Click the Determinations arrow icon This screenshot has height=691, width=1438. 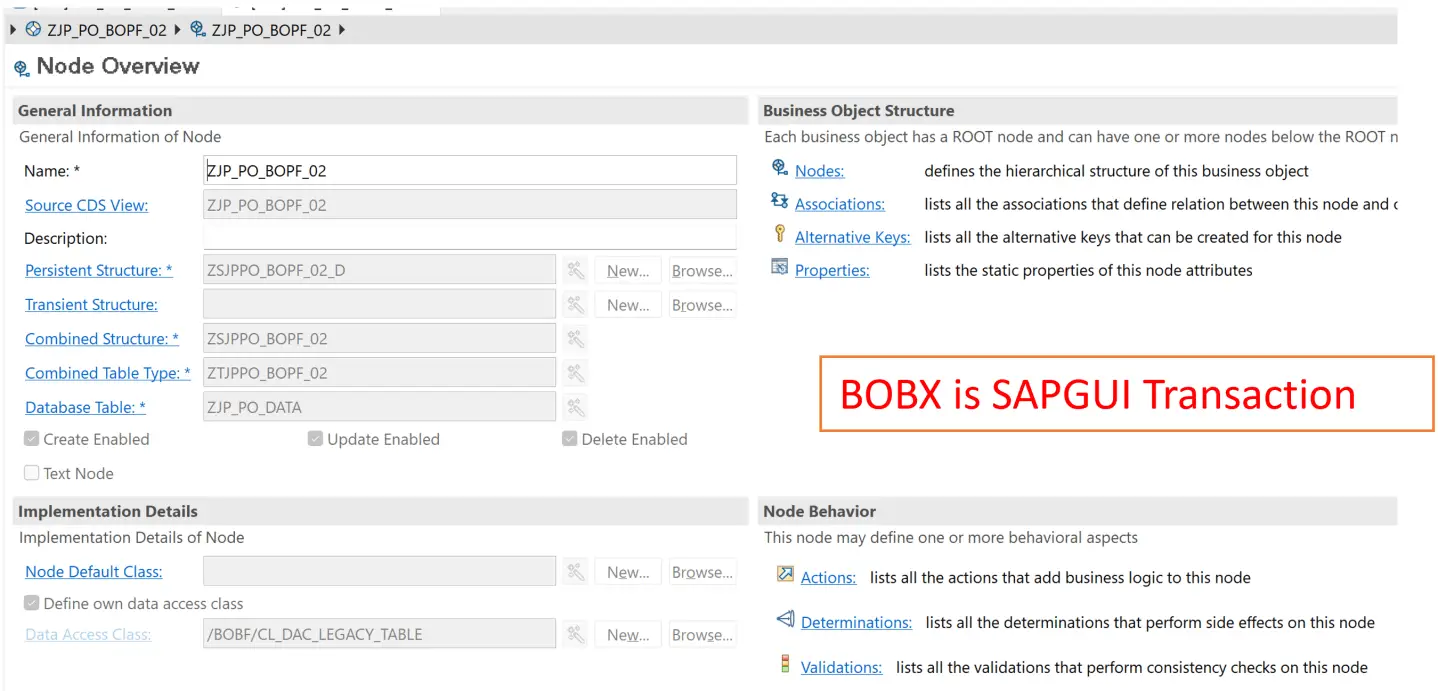(783, 621)
